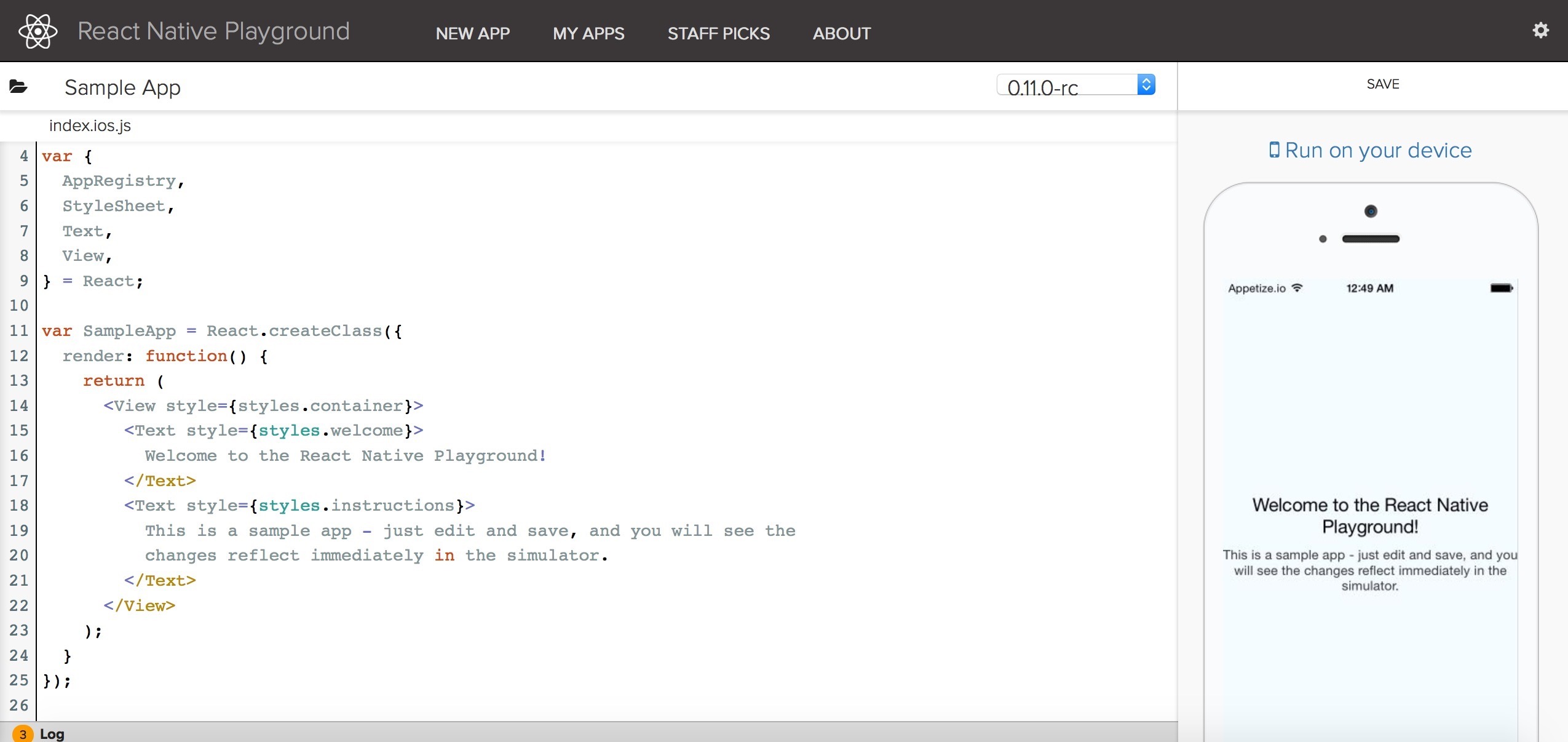Image resolution: width=1568 pixels, height=742 pixels.
Task: Go to NEW APP in navigation
Action: [x=472, y=33]
